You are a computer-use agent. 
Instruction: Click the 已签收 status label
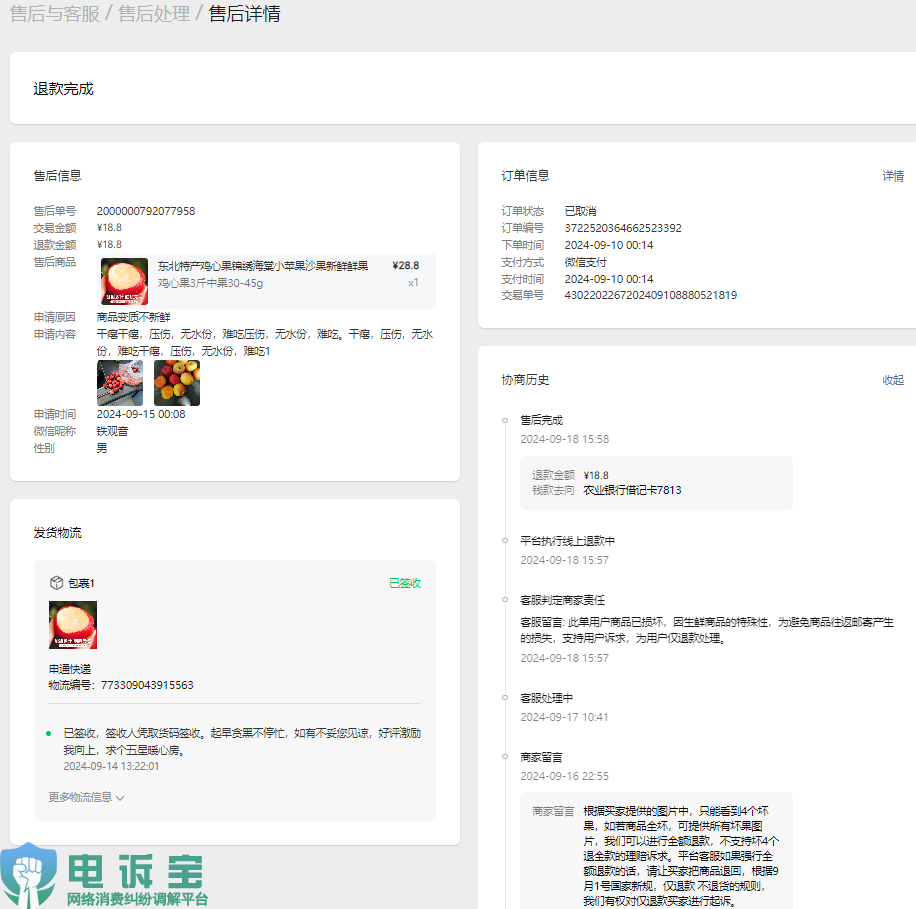click(405, 583)
